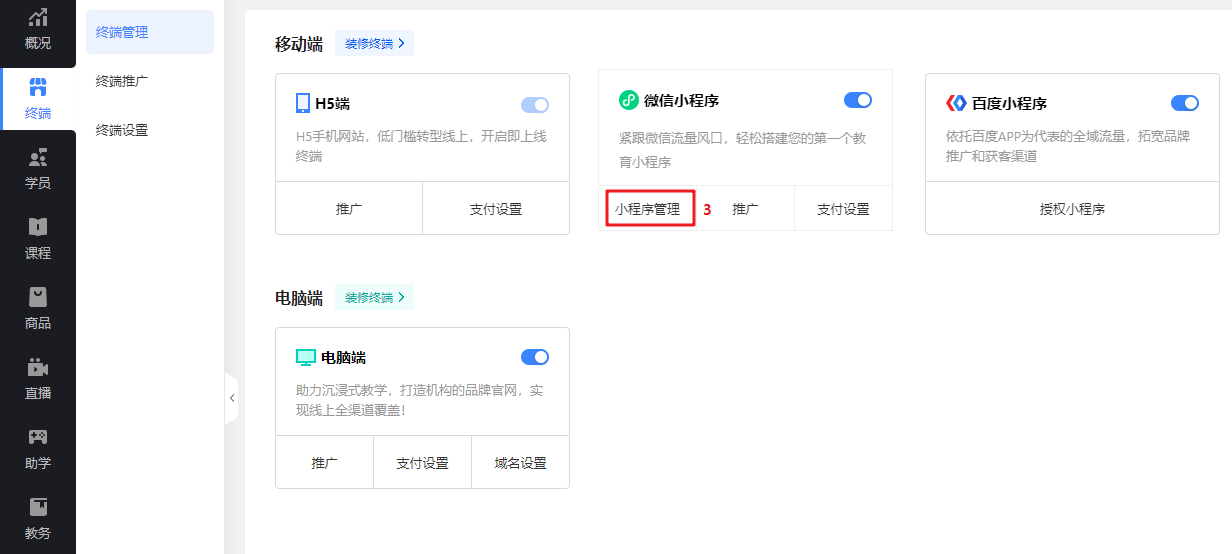Screen dimensions: 1232x554
Task: Toggle the 电脑端 switch
Action: tap(535, 357)
